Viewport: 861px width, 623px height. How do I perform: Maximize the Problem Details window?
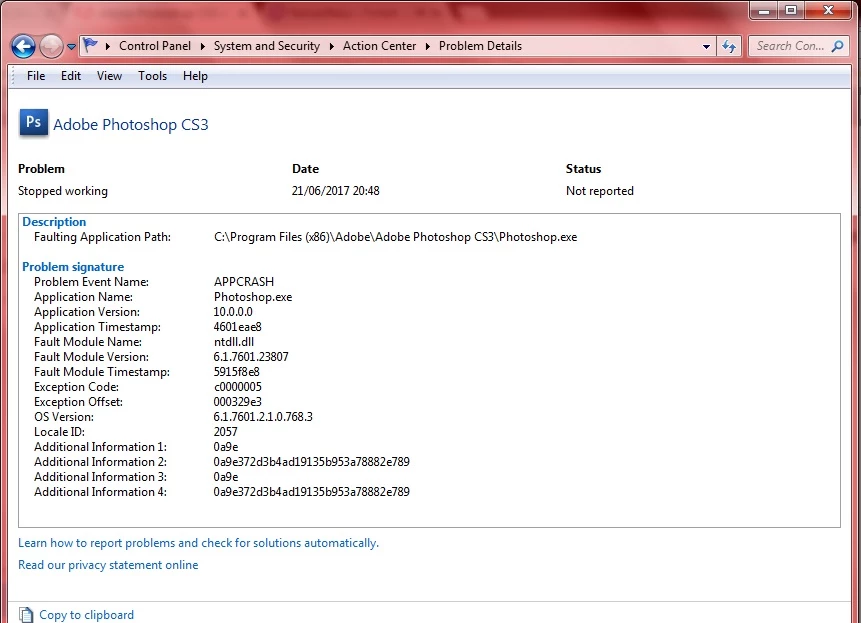[791, 10]
